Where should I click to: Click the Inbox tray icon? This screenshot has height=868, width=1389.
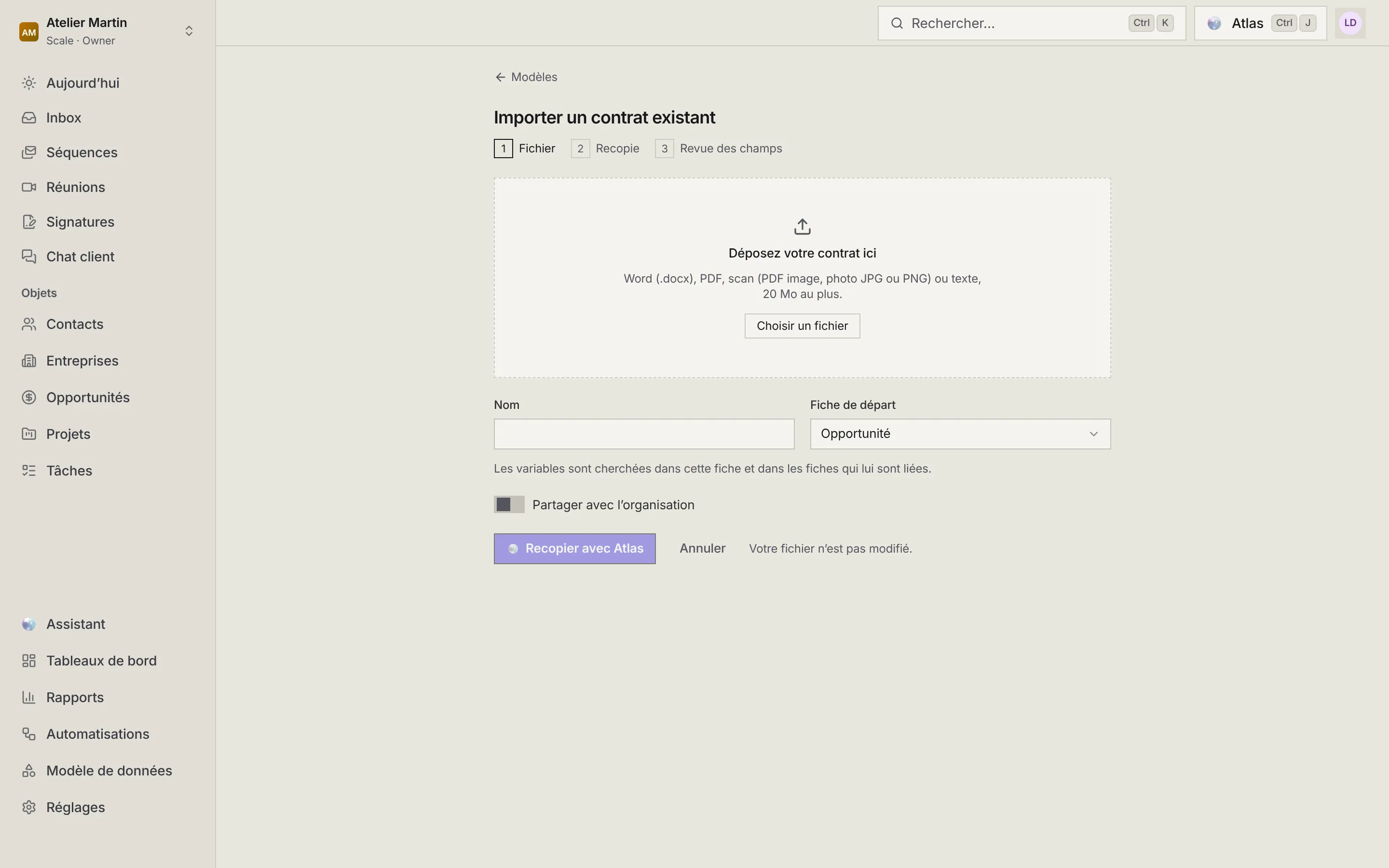click(29, 118)
